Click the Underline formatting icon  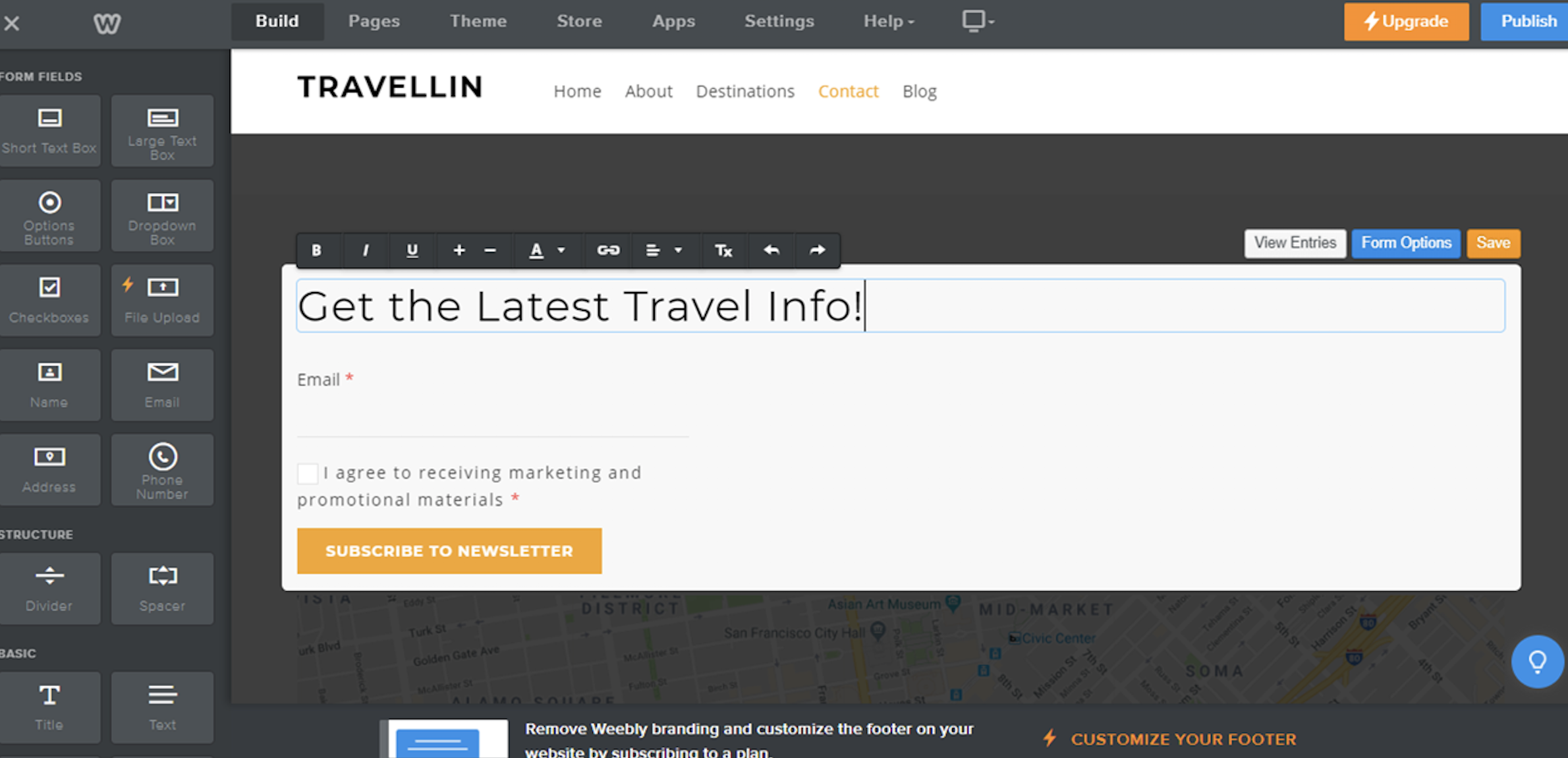click(412, 250)
